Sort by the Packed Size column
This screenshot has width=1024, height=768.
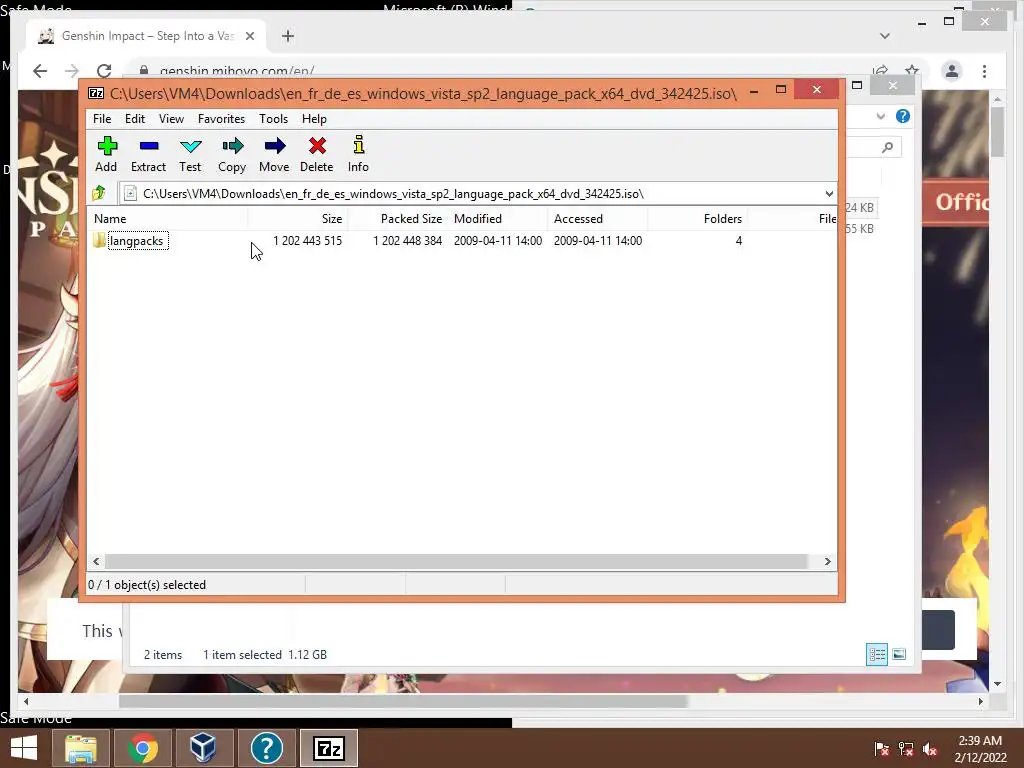pyautogui.click(x=398, y=219)
